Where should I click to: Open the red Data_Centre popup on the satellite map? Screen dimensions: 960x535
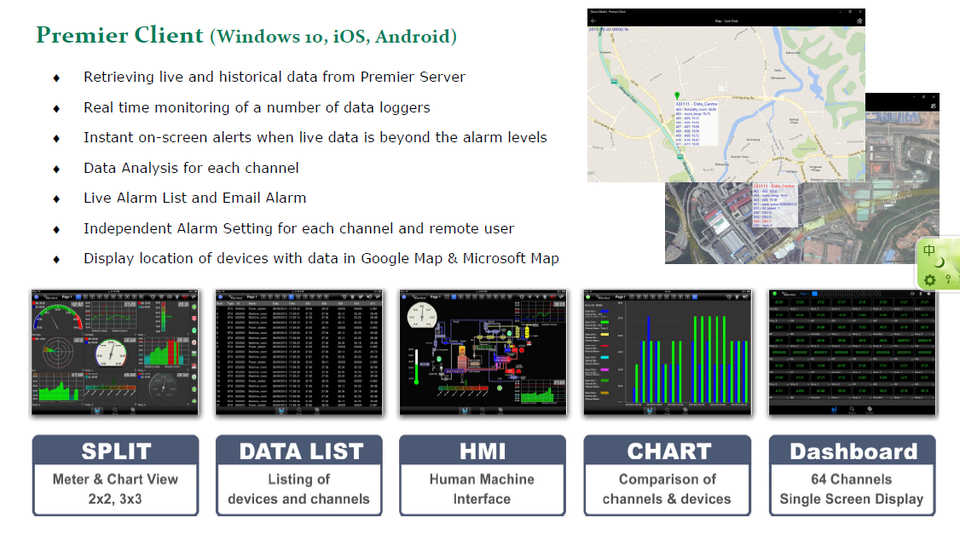(x=775, y=205)
